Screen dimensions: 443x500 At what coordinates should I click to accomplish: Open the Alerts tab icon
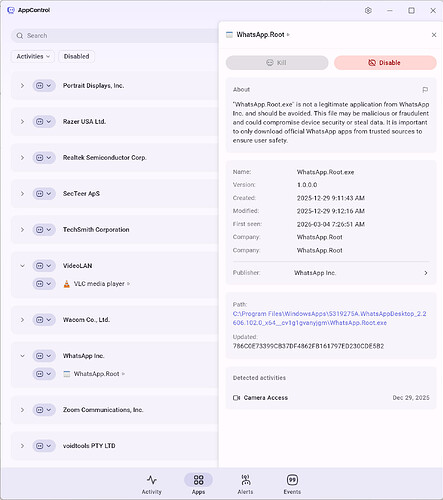[245, 480]
